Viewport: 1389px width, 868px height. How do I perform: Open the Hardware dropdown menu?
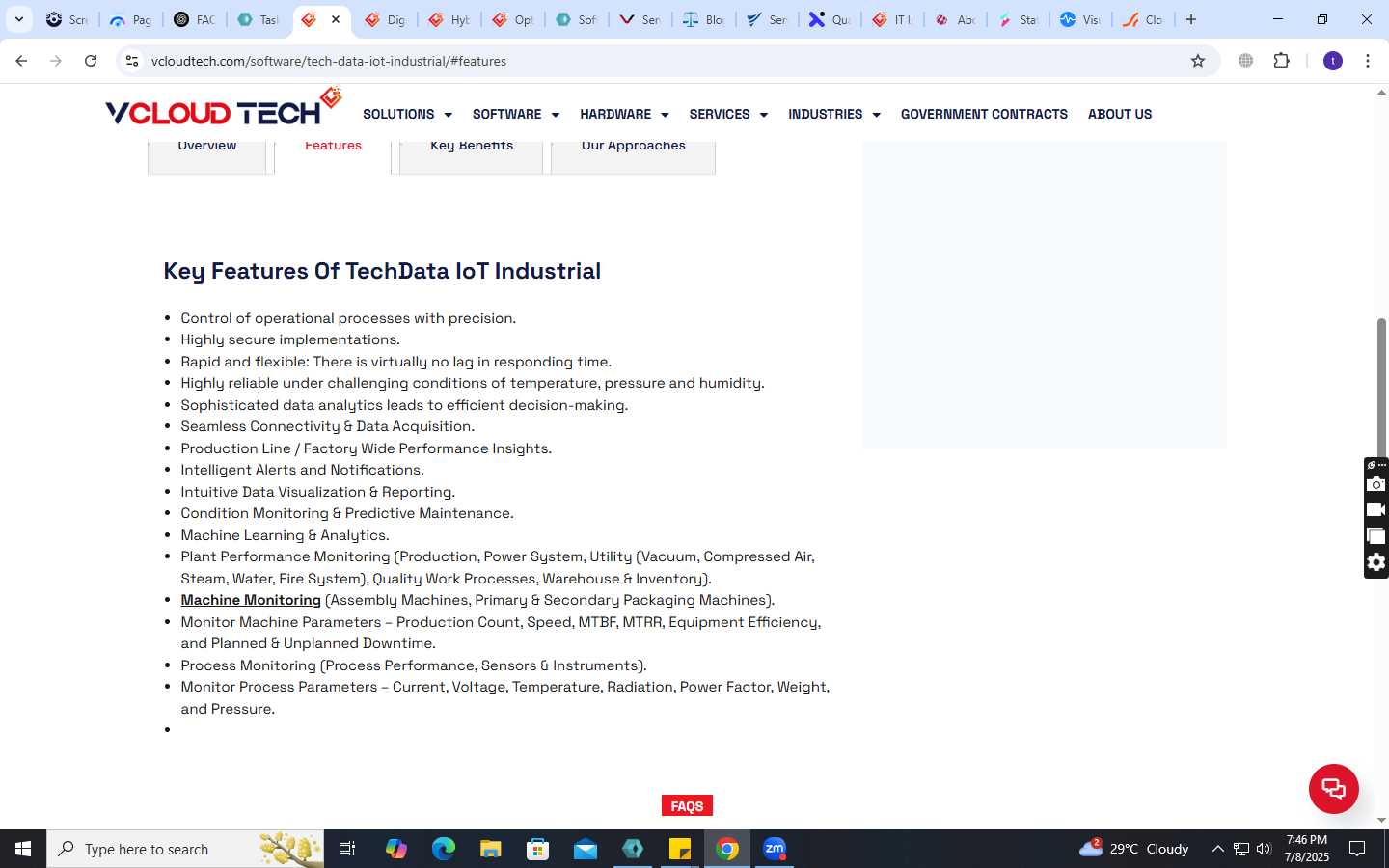[624, 114]
